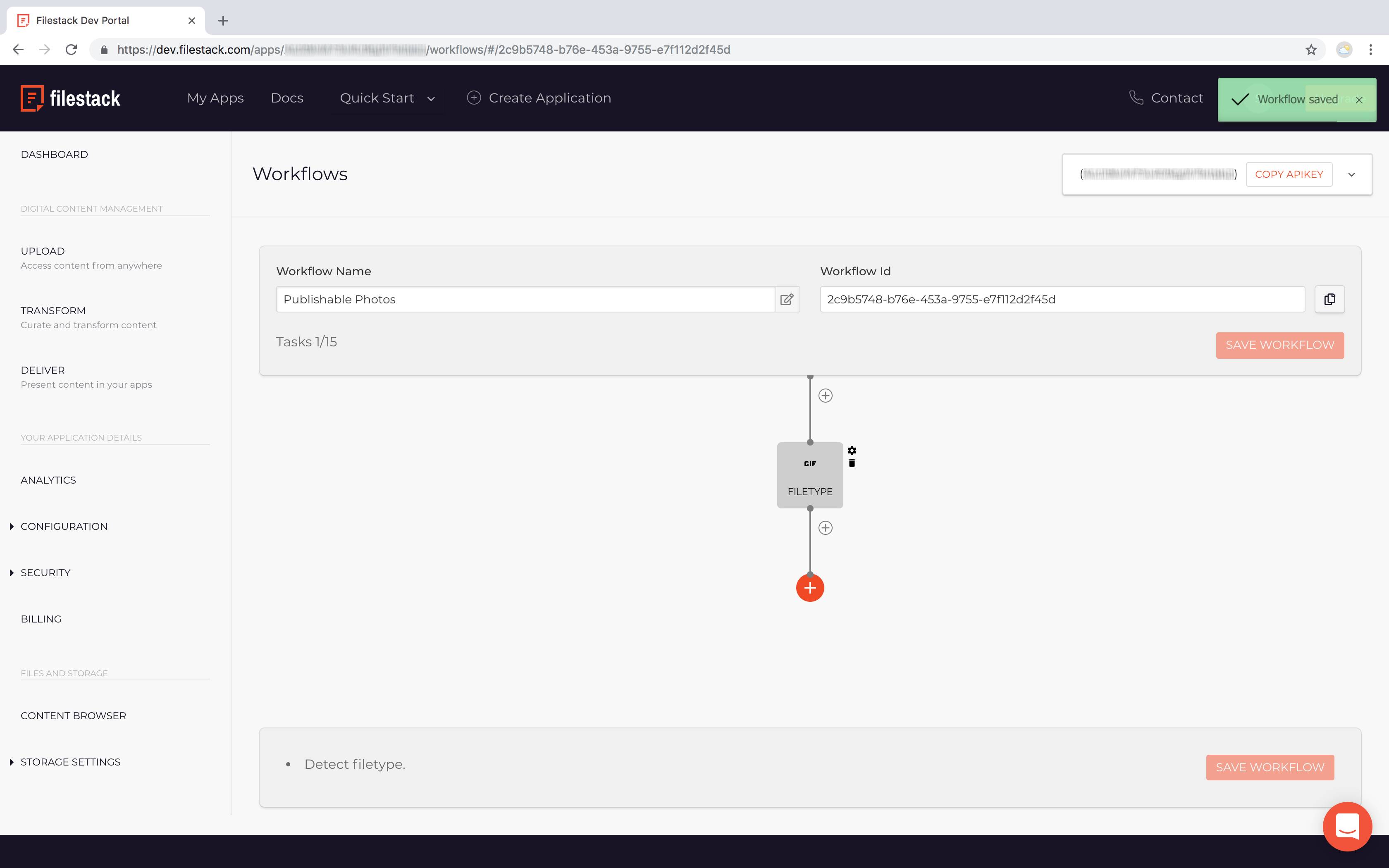Click the phone icon next to Contact

tap(1136, 98)
